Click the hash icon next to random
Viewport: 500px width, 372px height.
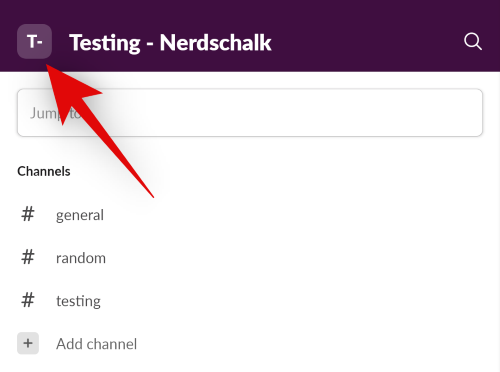click(x=28, y=257)
